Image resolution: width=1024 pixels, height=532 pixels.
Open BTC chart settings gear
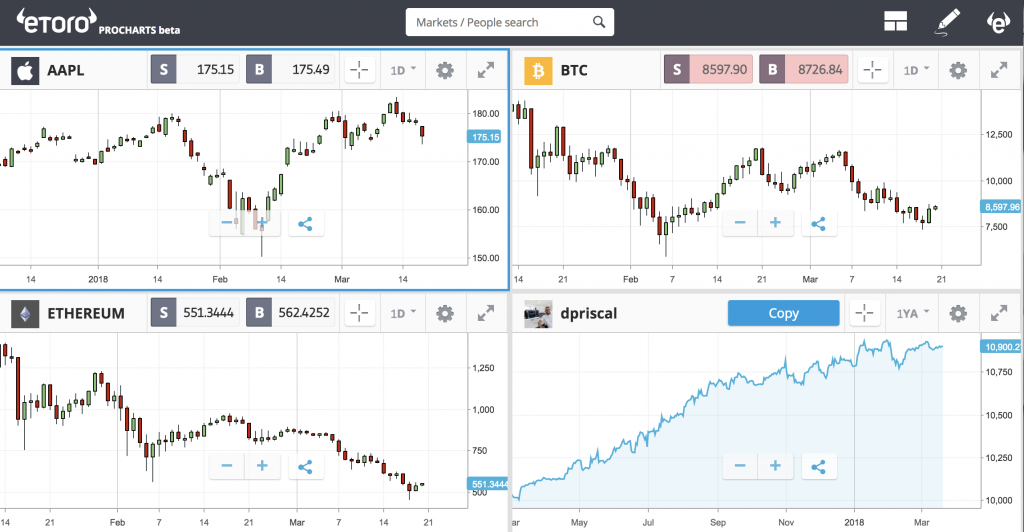958,70
